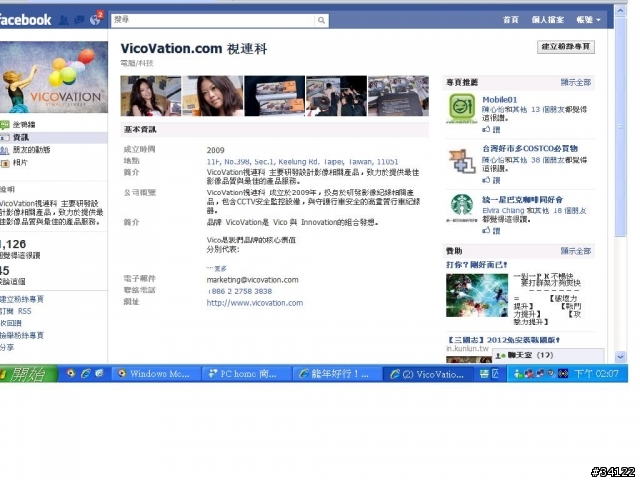Click the Mobile01 page logo

pyautogui.click(x=462, y=108)
